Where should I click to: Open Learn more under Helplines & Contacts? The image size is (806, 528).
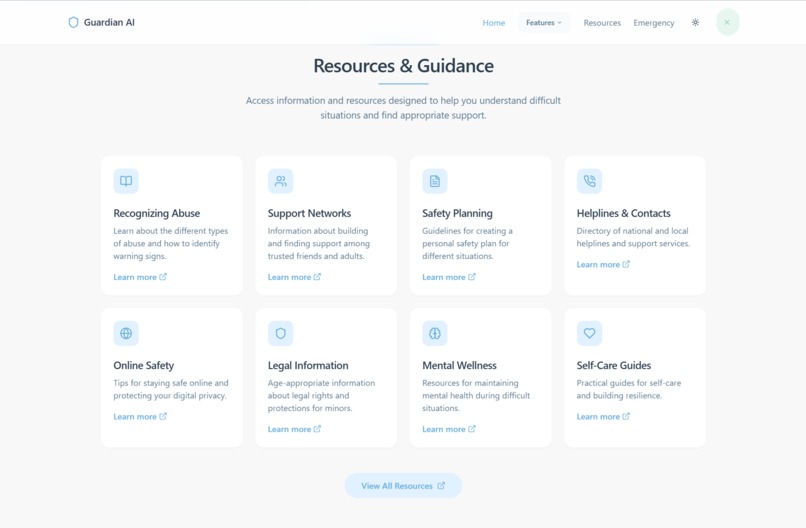coord(603,264)
